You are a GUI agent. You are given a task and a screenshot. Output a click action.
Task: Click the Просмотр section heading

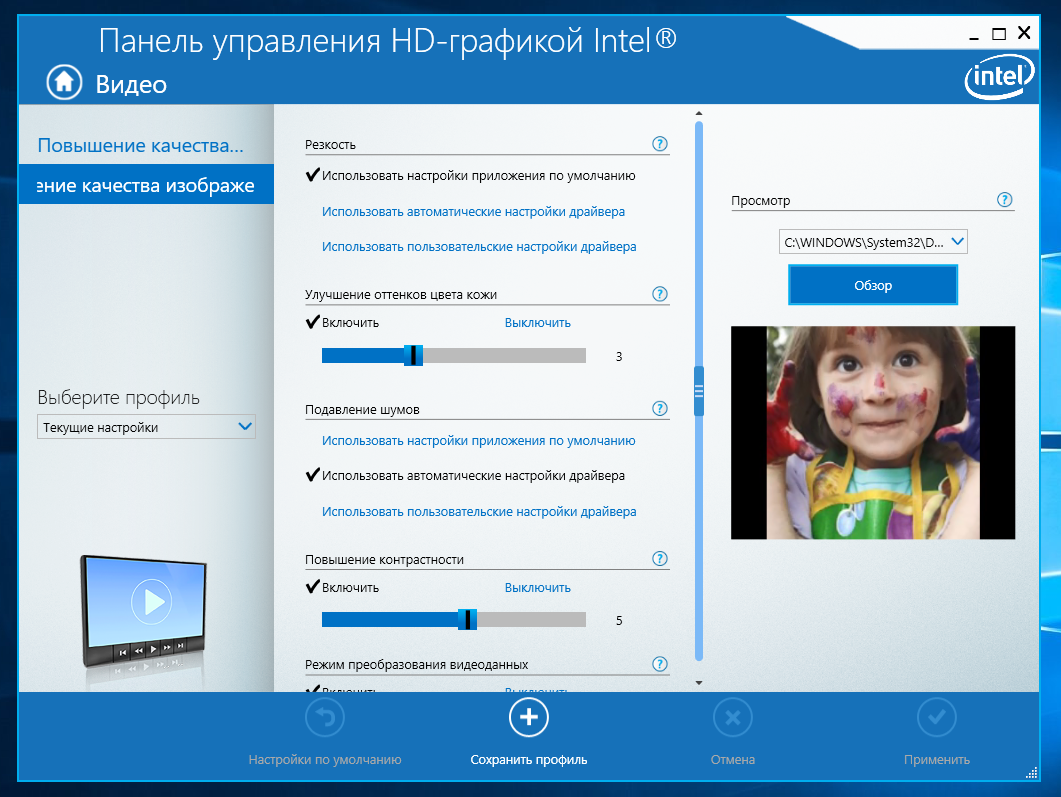[x=761, y=201]
